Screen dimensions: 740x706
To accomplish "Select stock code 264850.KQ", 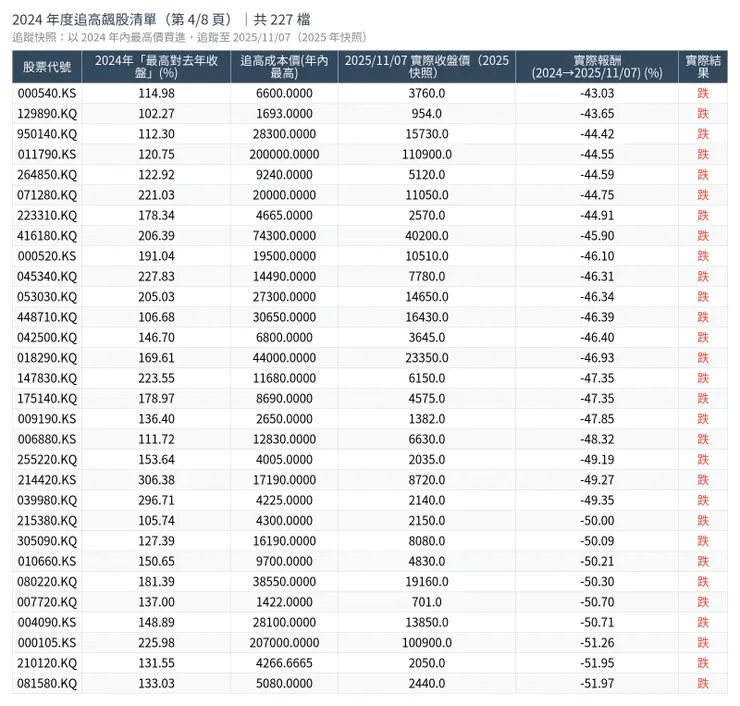I will [47, 175].
